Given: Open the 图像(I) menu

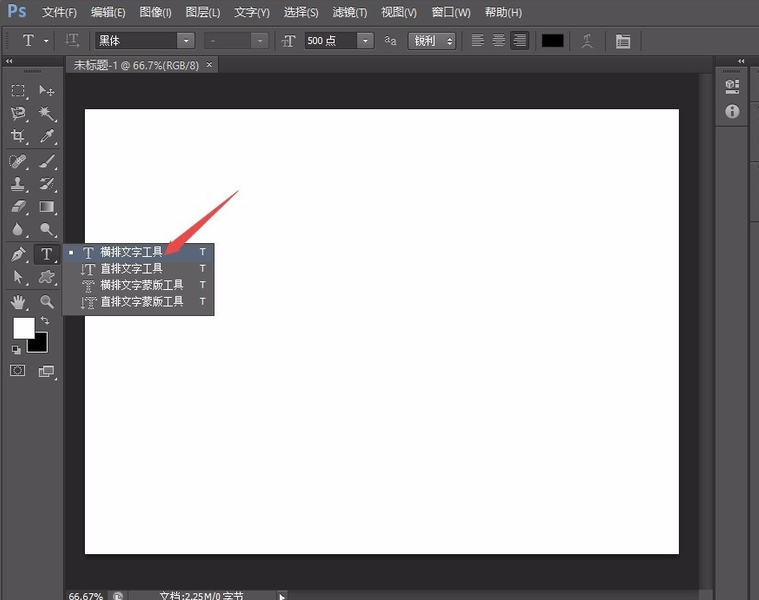Looking at the screenshot, I should click(x=155, y=12).
